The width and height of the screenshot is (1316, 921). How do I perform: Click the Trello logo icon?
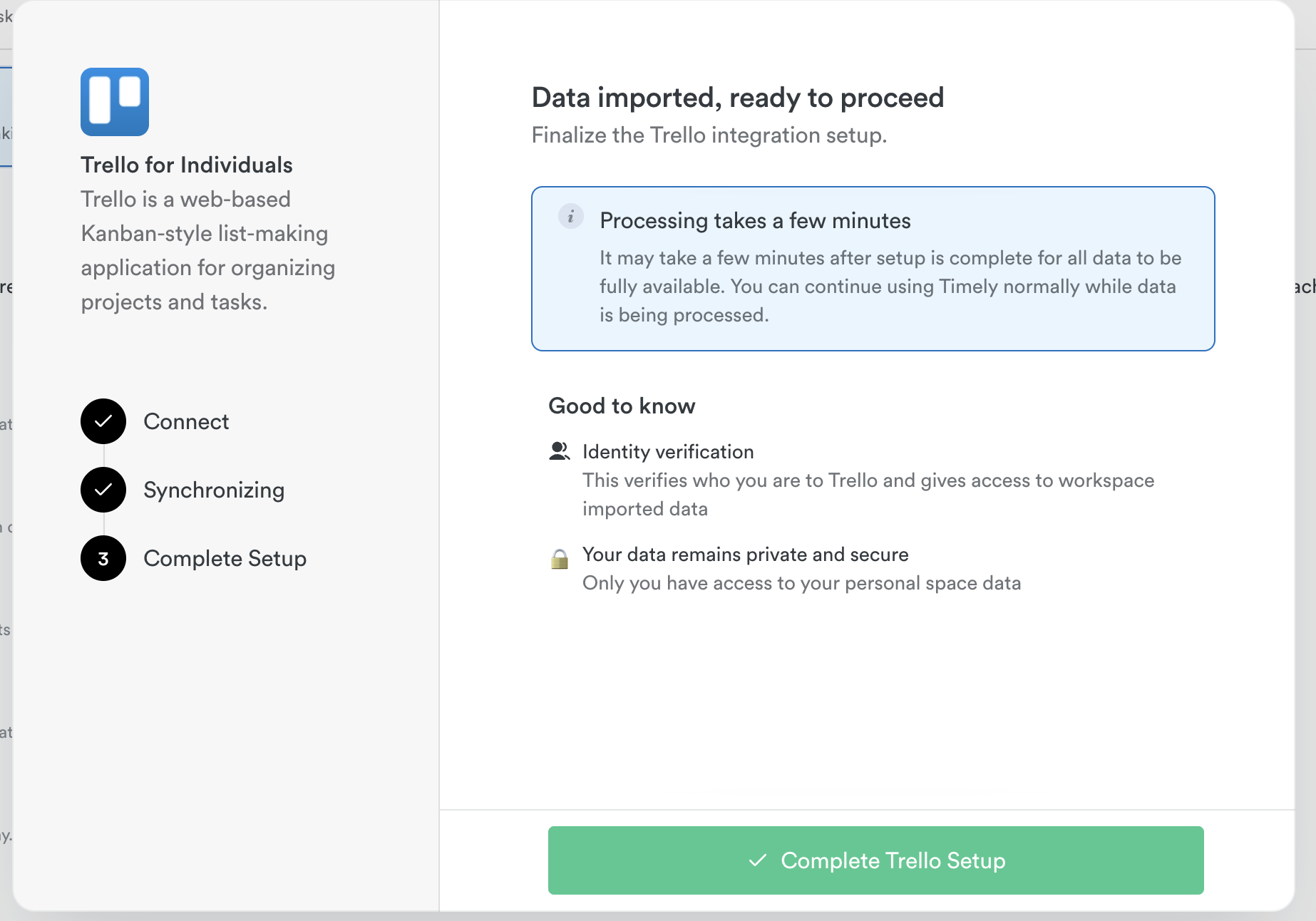point(115,102)
